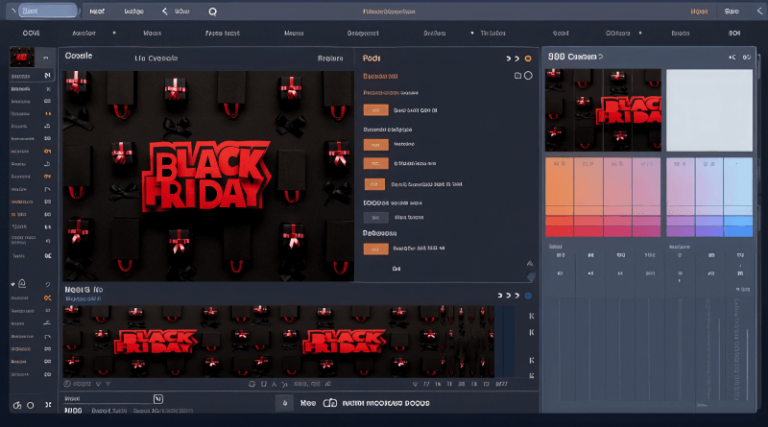This screenshot has height=427, width=768.
Task: Click the crossed-arrows icon at sidebar bottom right
Action: 48,405
